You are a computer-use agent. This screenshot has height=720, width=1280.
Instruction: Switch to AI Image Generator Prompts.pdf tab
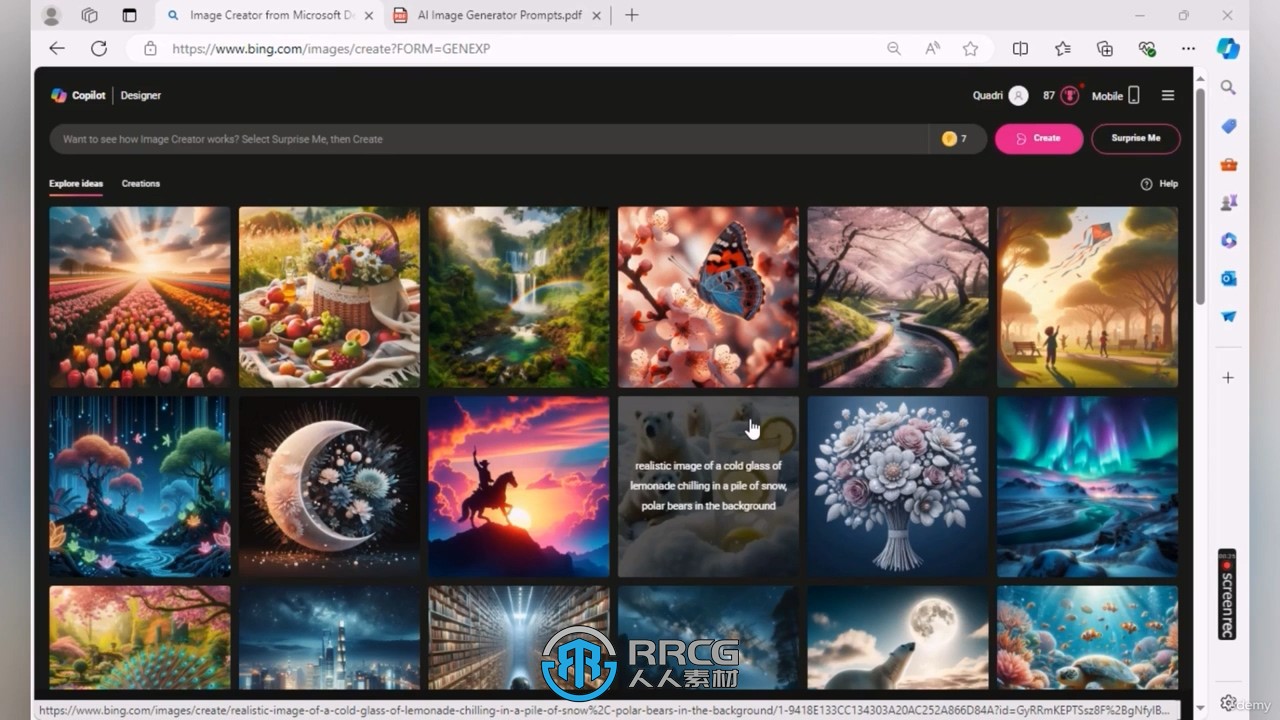tap(497, 15)
